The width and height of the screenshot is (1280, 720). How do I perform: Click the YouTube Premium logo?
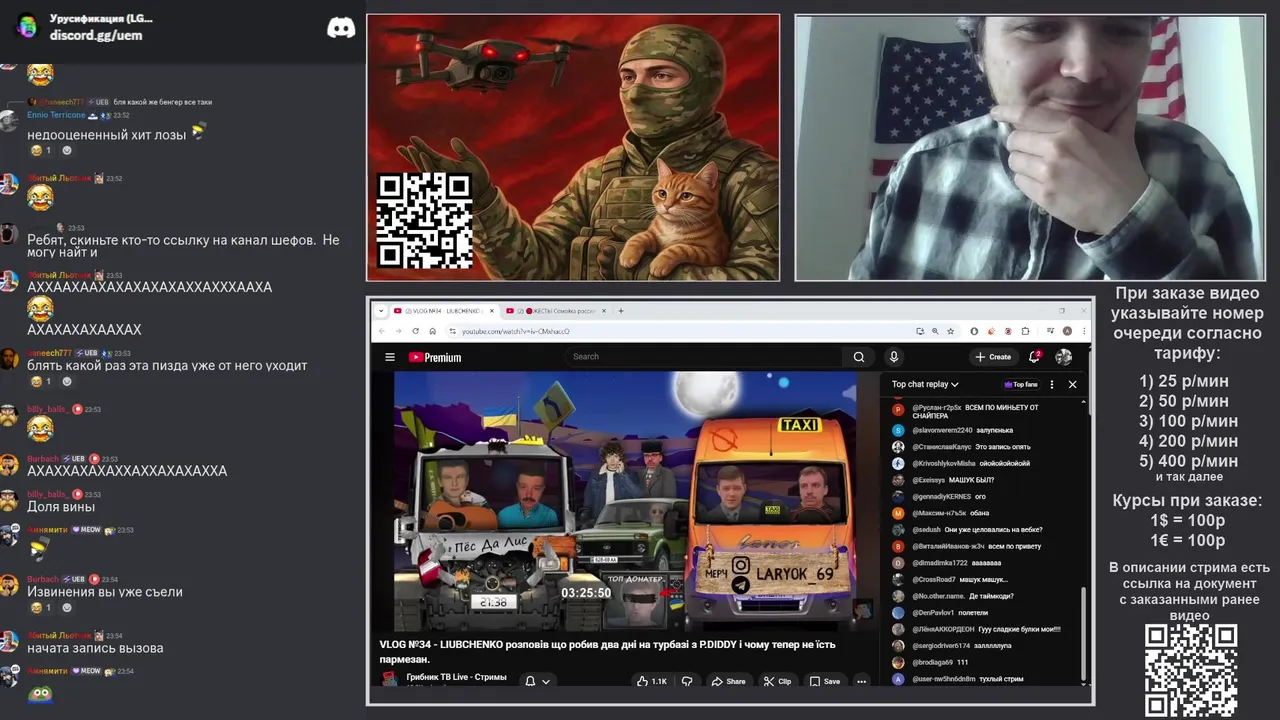tap(435, 357)
